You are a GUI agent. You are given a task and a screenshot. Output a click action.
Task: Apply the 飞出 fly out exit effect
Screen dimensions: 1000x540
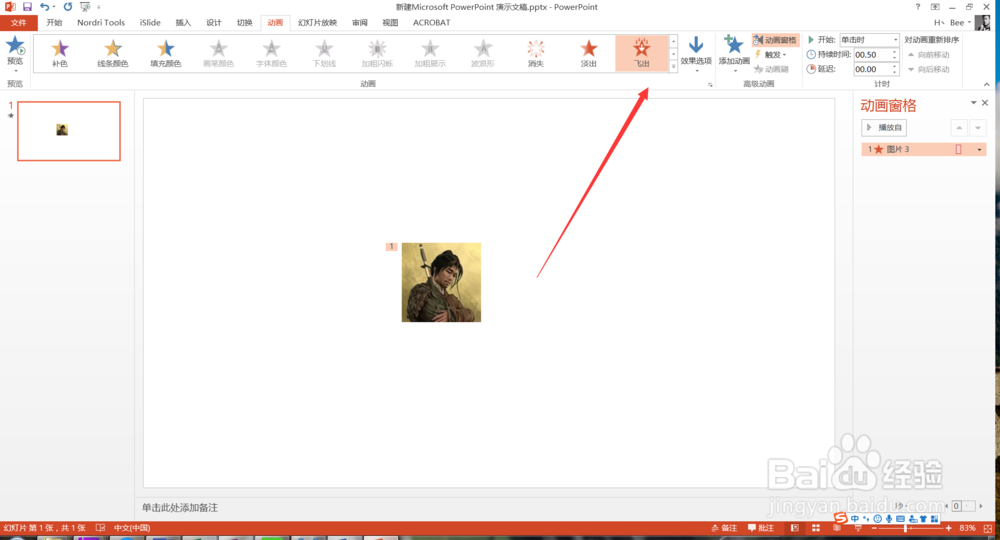pos(642,53)
